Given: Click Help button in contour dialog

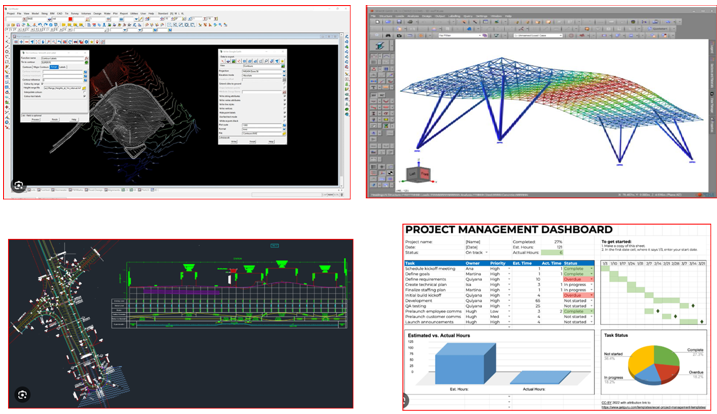Looking at the screenshot, I should [74, 119].
